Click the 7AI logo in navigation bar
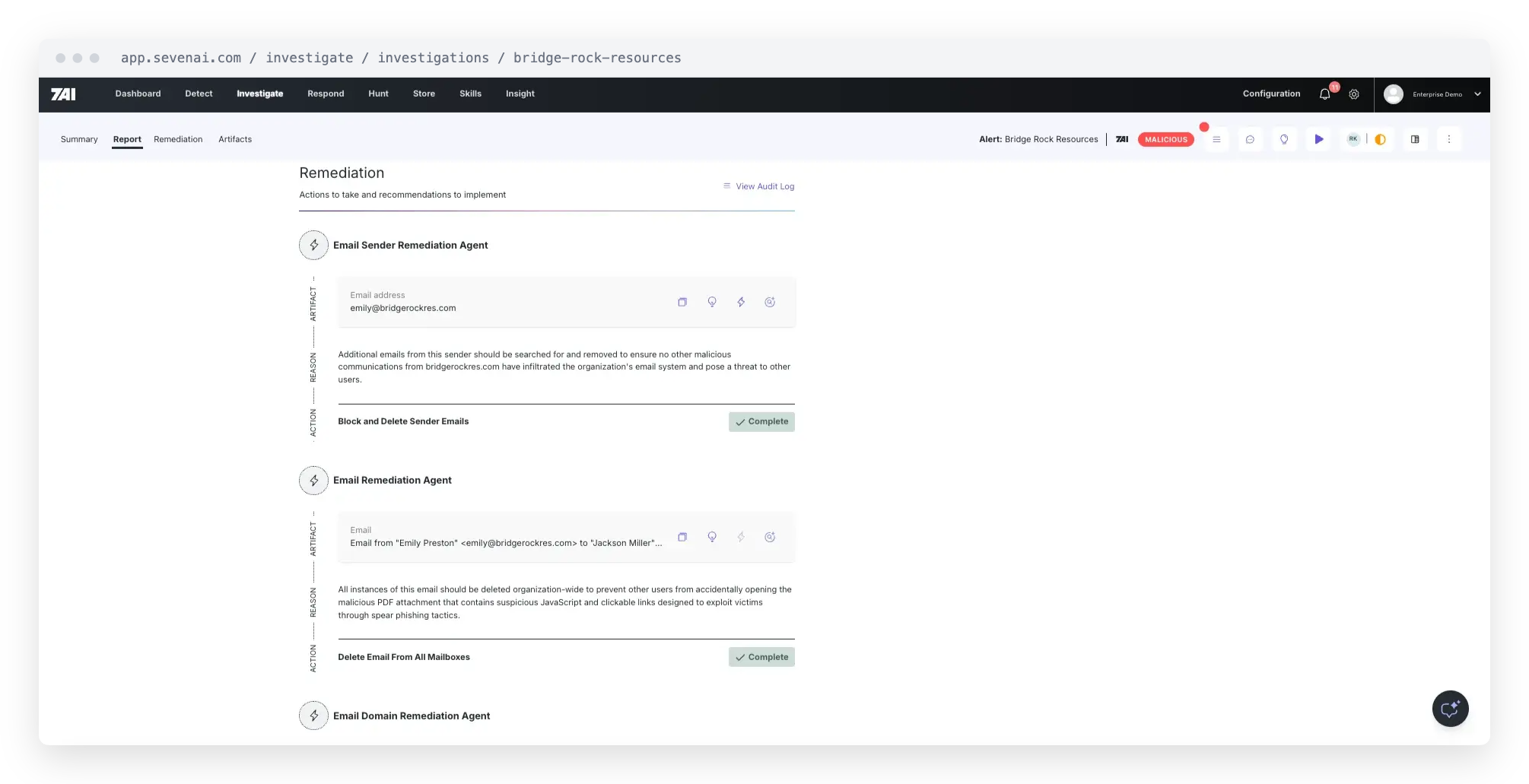Image resolution: width=1529 pixels, height=784 pixels. point(63,94)
